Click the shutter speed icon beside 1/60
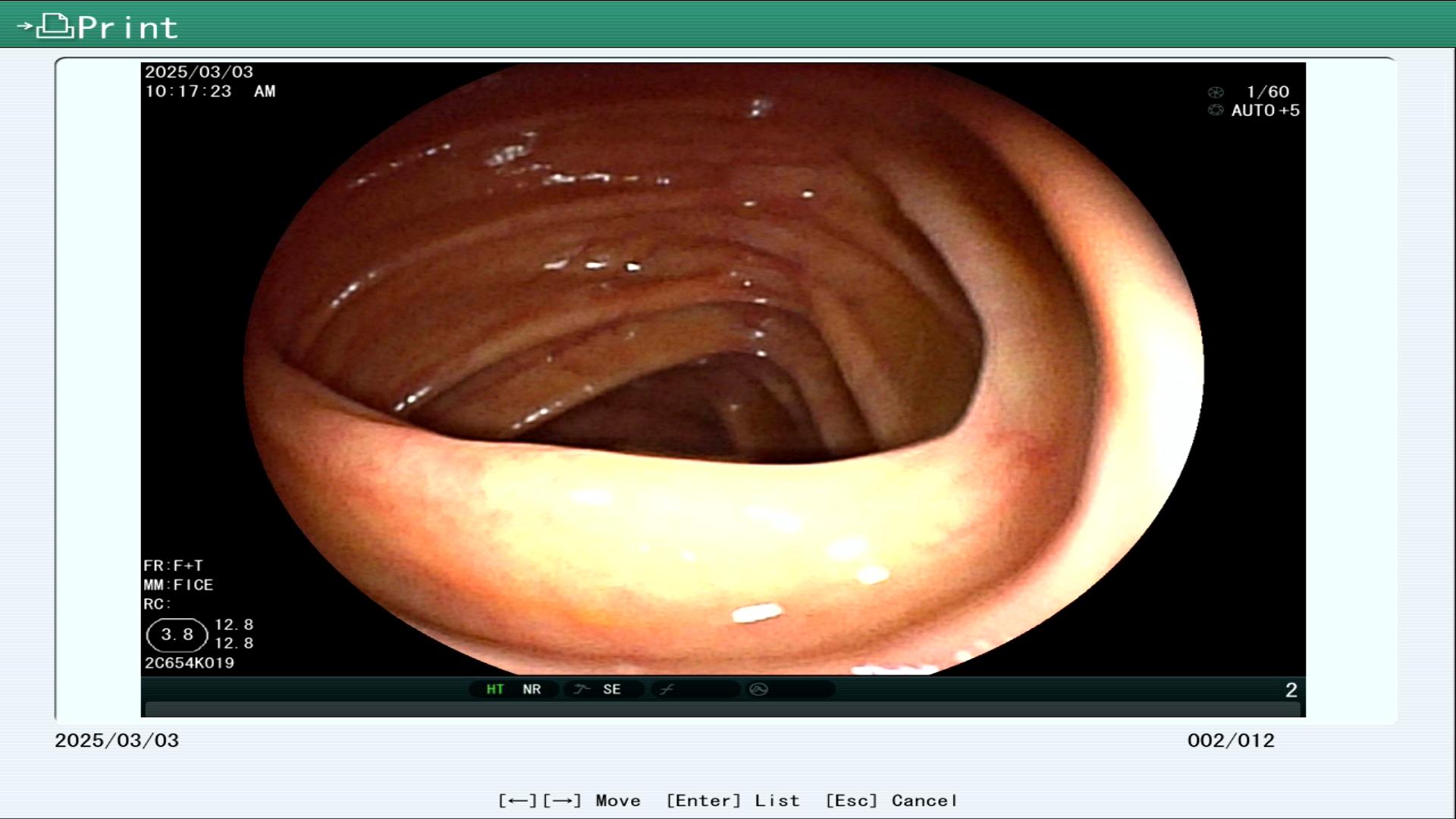This screenshot has width=1456, height=819. coord(1216,93)
